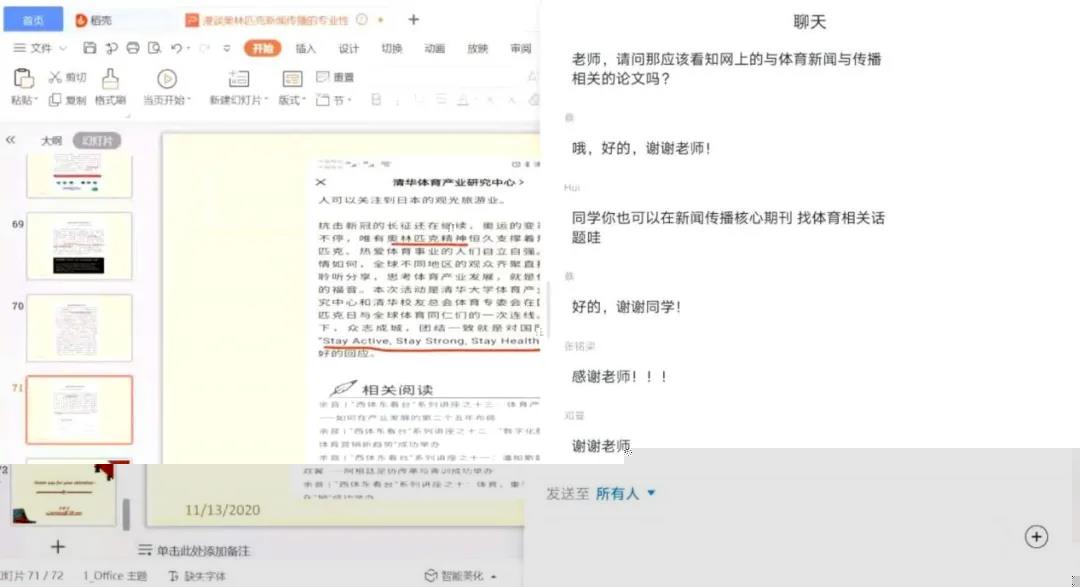Select the 开始 ribbon tab

pos(262,48)
